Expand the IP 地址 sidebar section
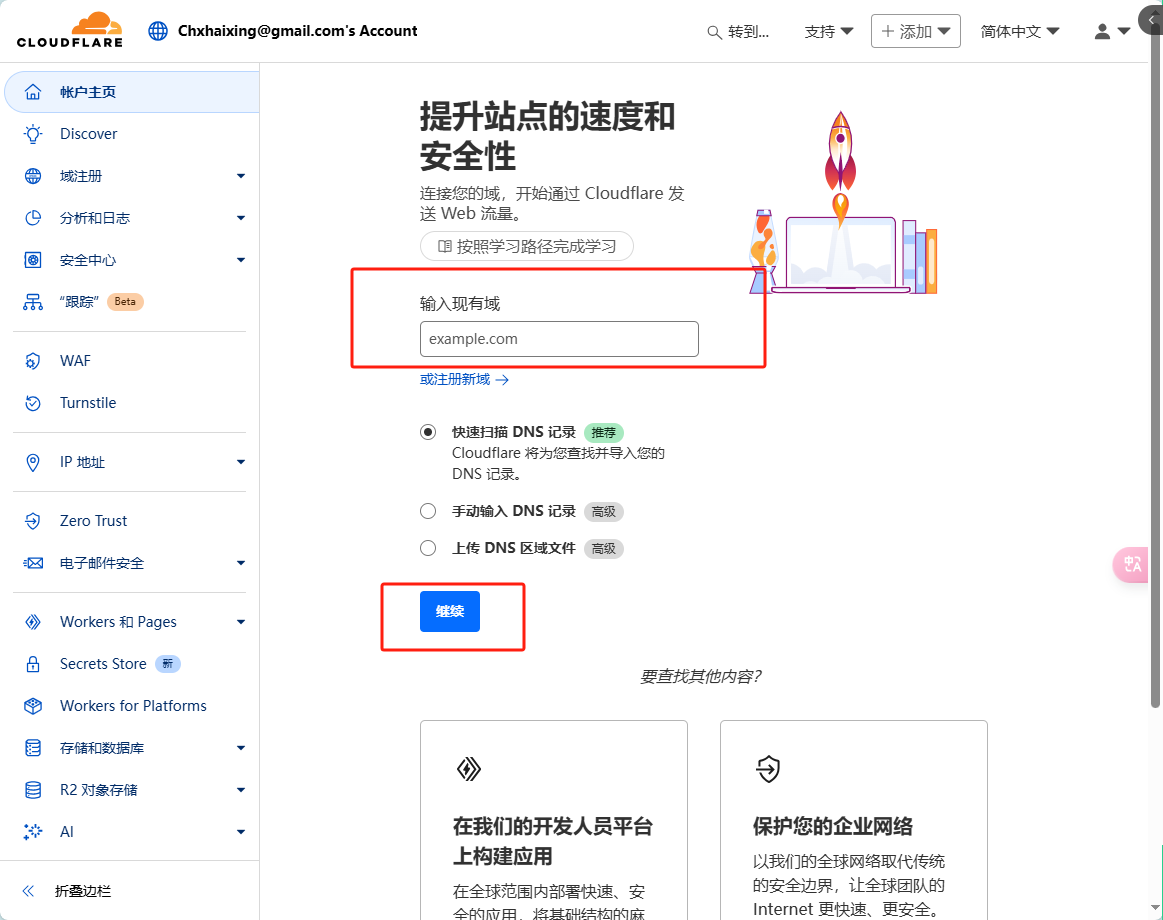Image resolution: width=1163 pixels, height=920 pixels. [x=240, y=462]
